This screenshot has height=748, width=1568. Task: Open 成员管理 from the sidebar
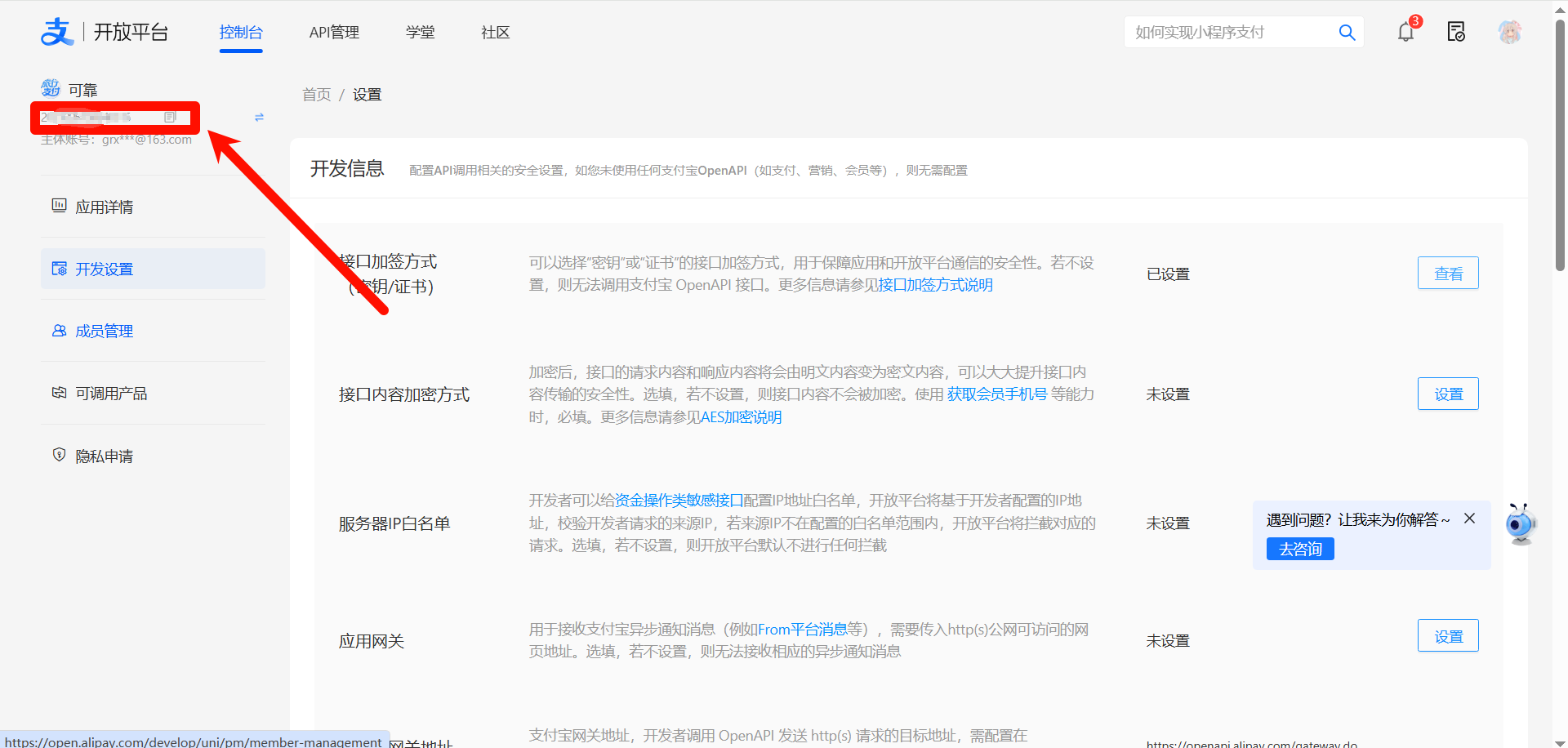point(103,331)
